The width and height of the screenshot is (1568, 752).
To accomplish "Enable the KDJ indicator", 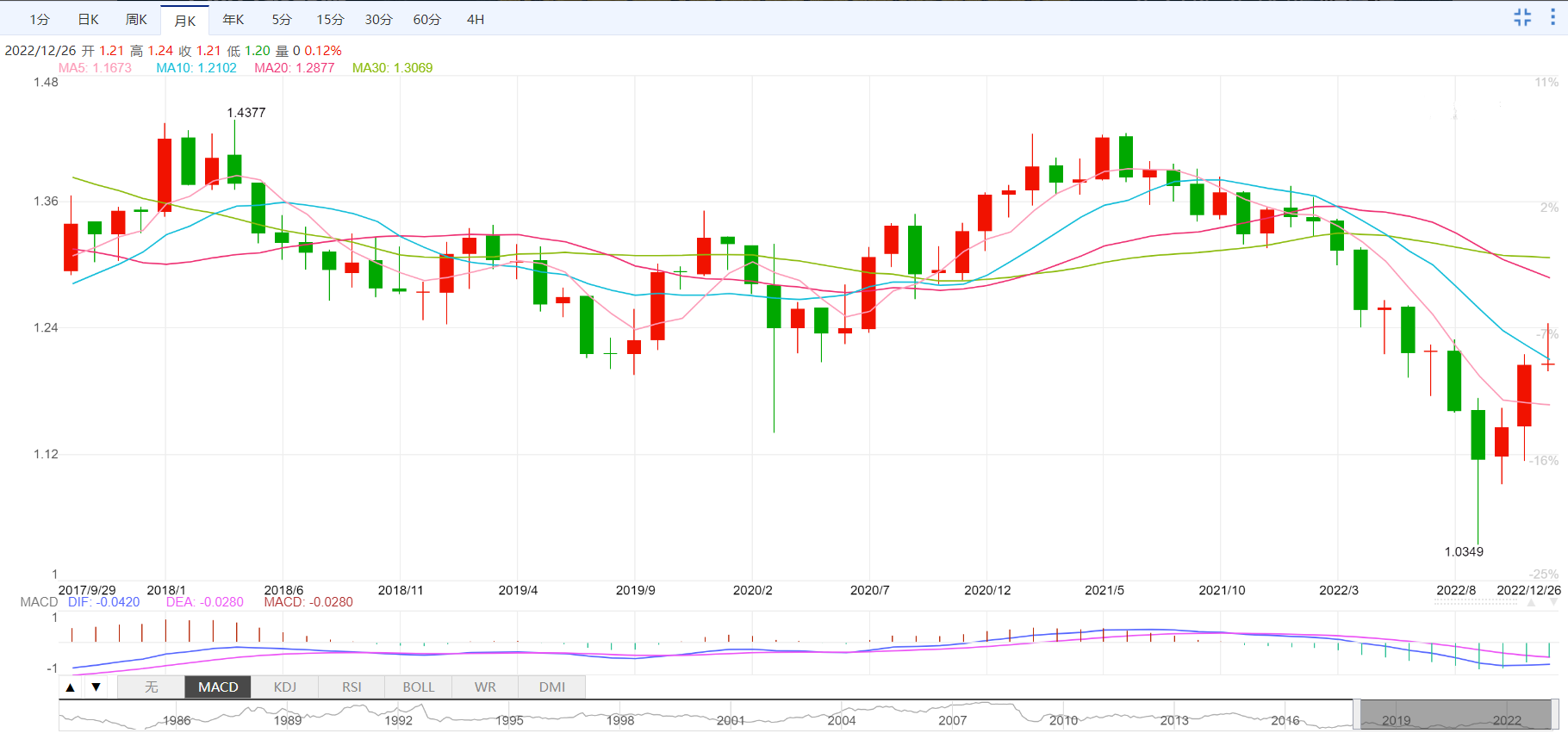I will [284, 687].
